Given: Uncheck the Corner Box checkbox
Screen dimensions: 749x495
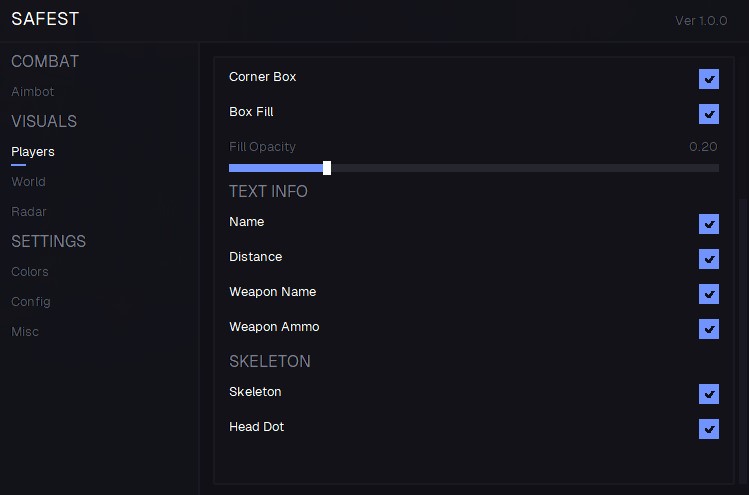Looking at the screenshot, I should click(x=709, y=79).
